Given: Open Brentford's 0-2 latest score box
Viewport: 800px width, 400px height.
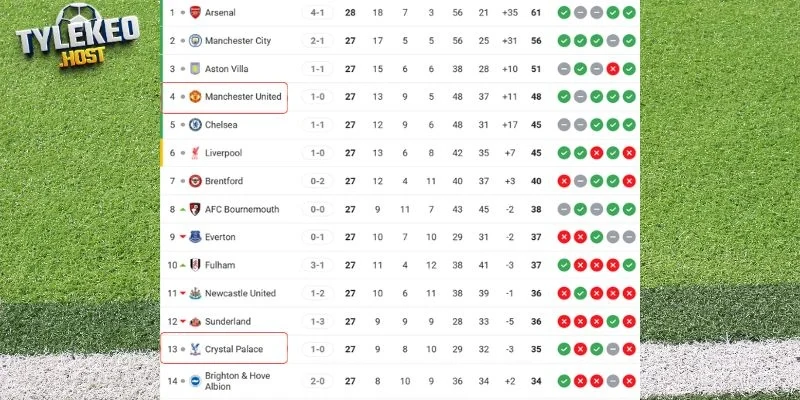Looking at the screenshot, I should click(x=317, y=181).
